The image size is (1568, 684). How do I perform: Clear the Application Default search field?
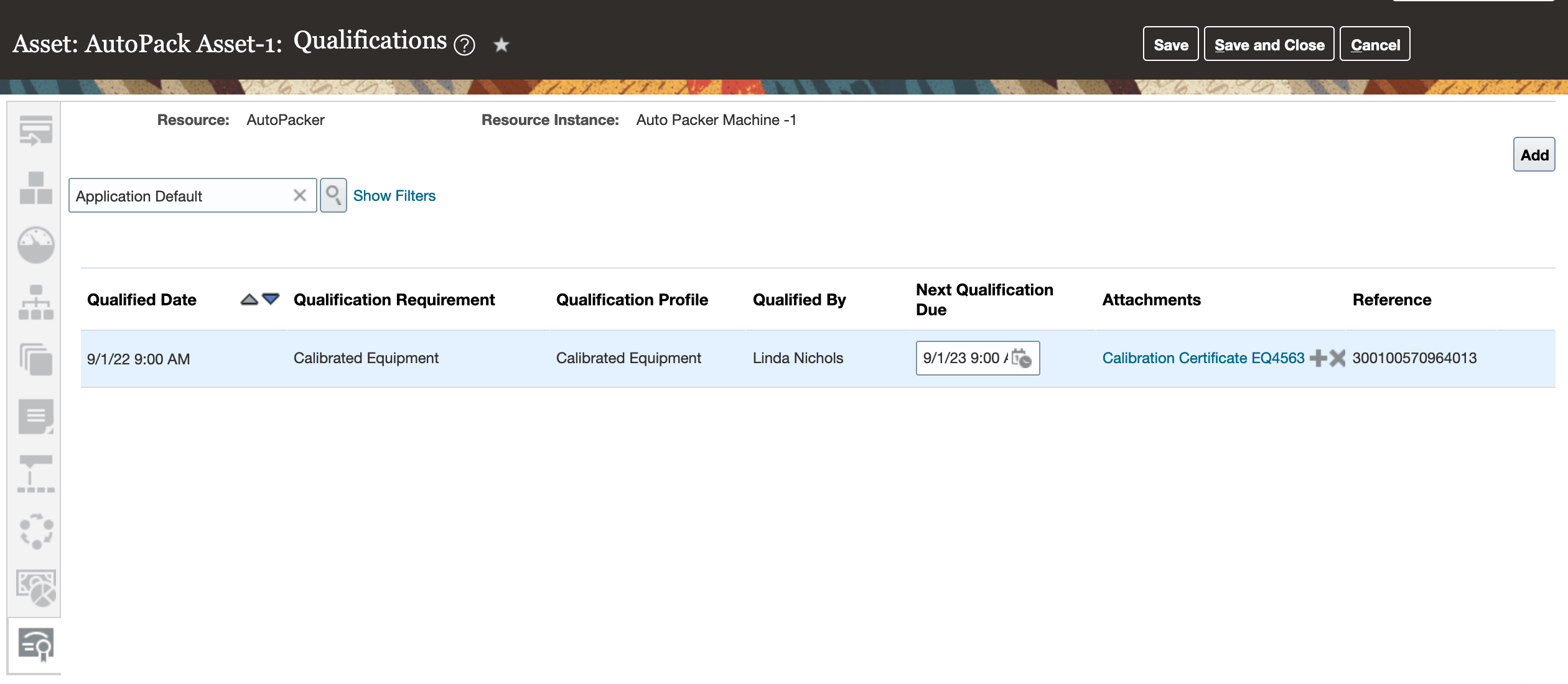(300, 196)
